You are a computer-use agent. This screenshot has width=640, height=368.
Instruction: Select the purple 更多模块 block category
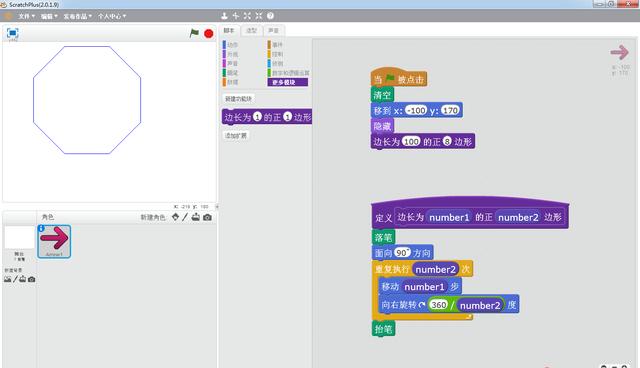(x=288, y=82)
